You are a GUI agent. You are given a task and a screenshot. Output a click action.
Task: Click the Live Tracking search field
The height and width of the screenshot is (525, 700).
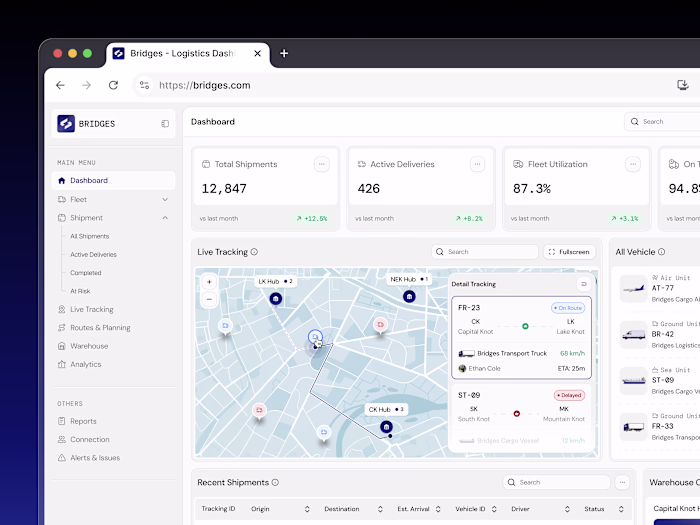click(x=485, y=252)
